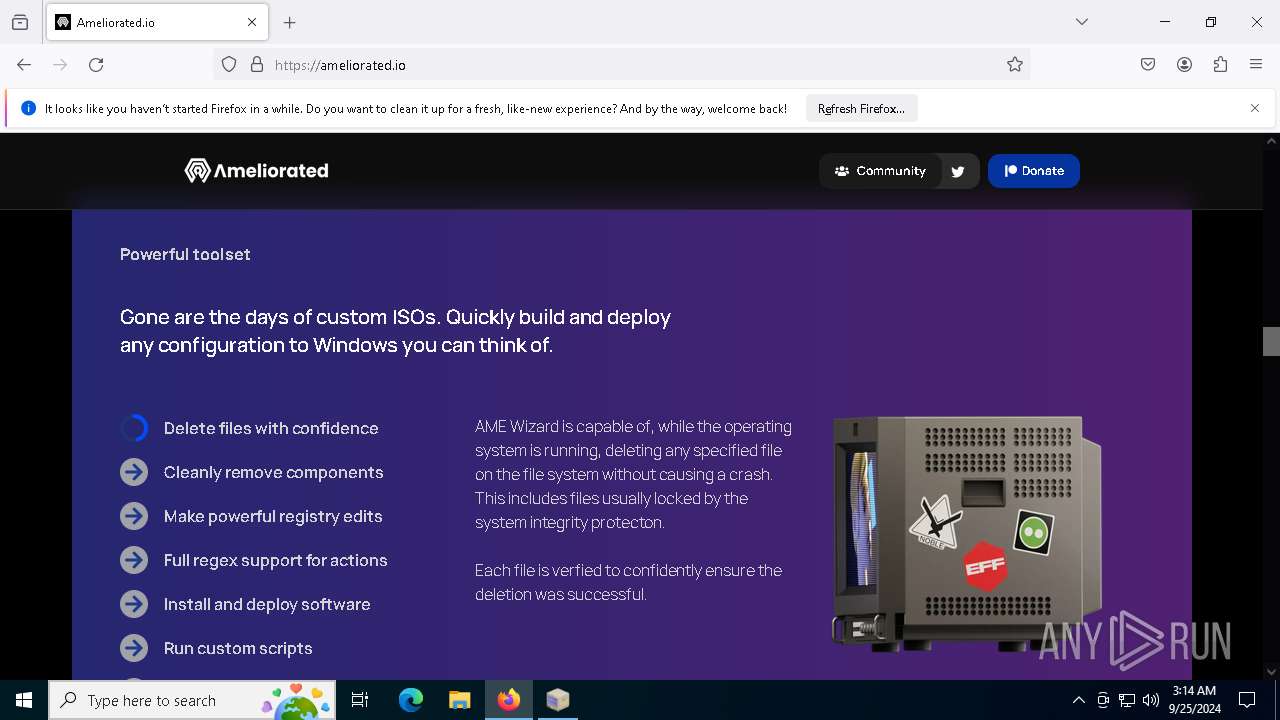
Task: Launch Microsoft Edge from taskbar
Action: pyautogui.click(x=411, y=700)
